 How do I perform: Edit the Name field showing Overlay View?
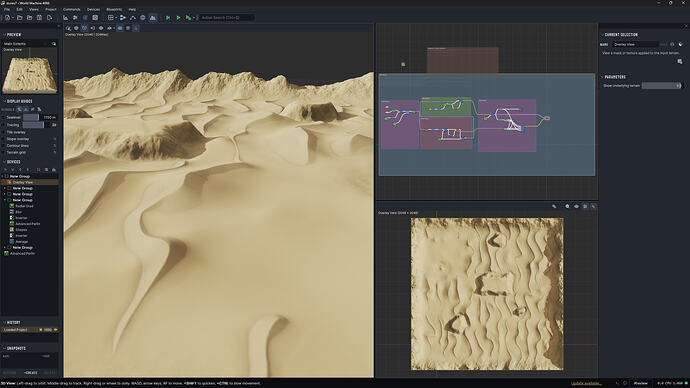coord(635,44)
